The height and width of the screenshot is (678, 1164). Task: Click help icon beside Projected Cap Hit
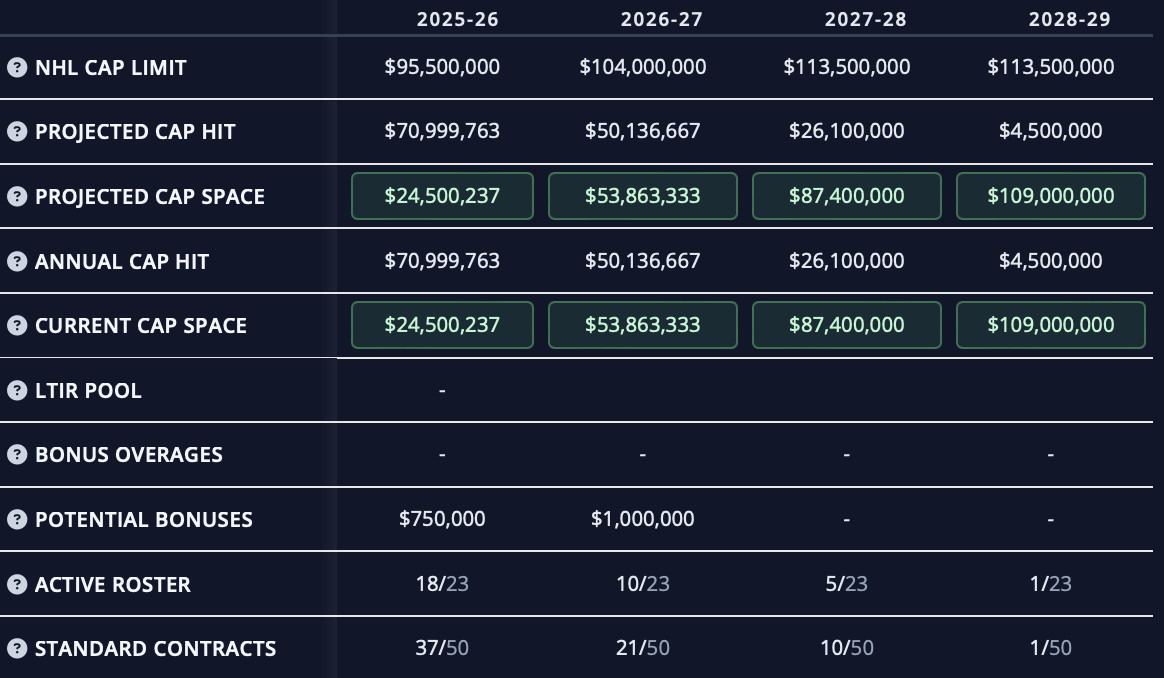click(16, 132)
